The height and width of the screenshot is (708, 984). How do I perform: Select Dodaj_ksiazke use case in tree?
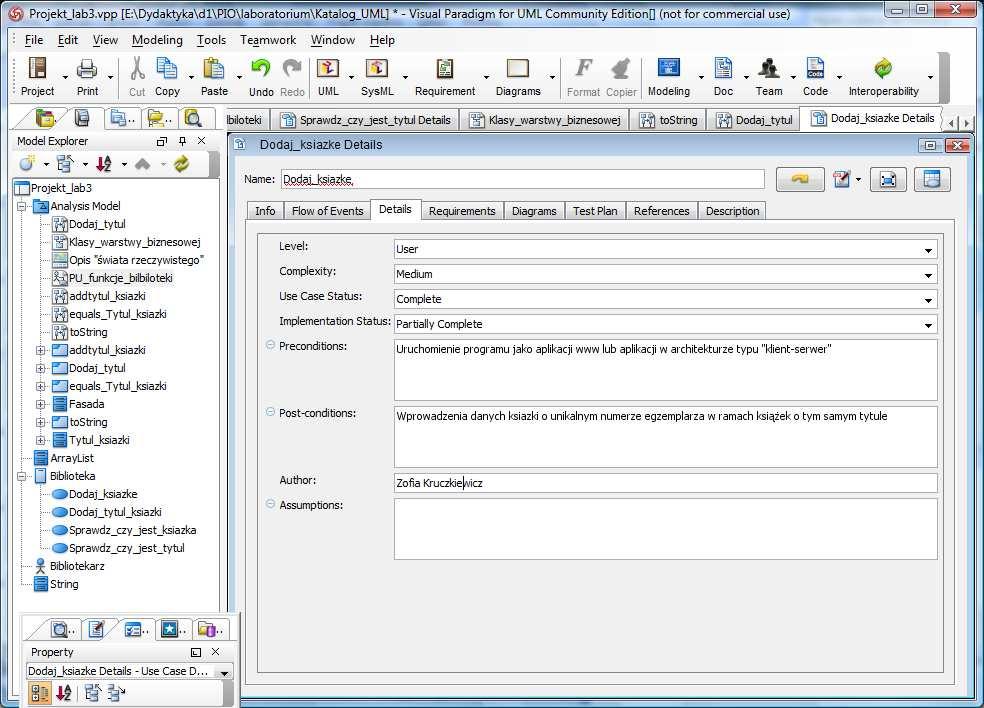click(103, 494)
